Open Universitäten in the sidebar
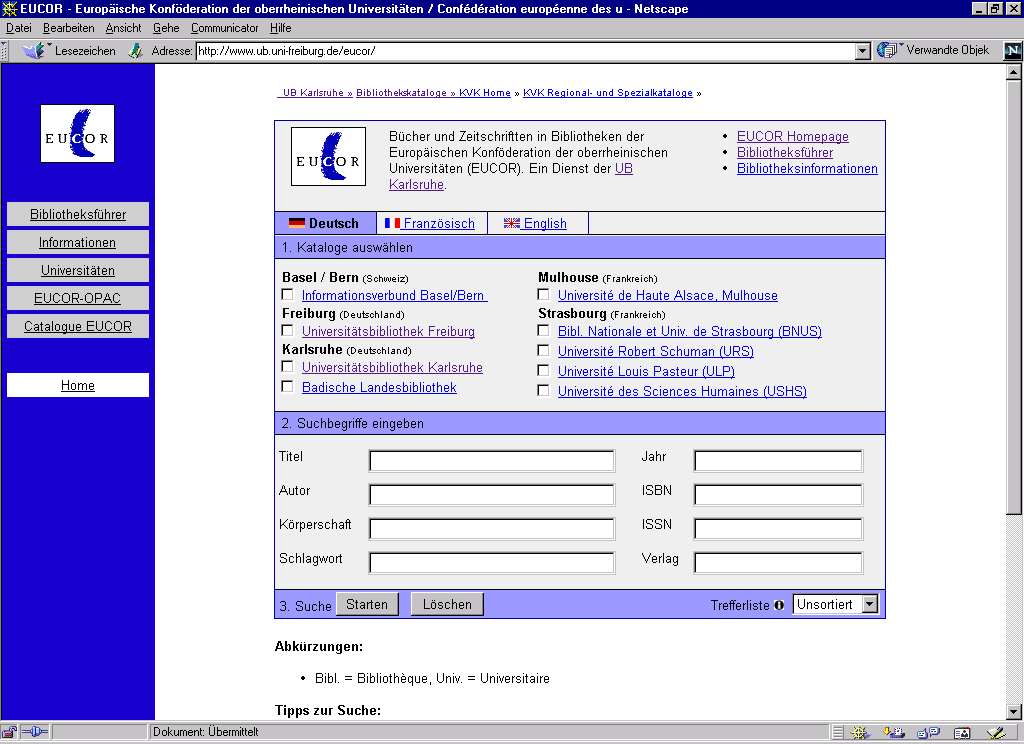1024x744 pixels. pos(78,270)
